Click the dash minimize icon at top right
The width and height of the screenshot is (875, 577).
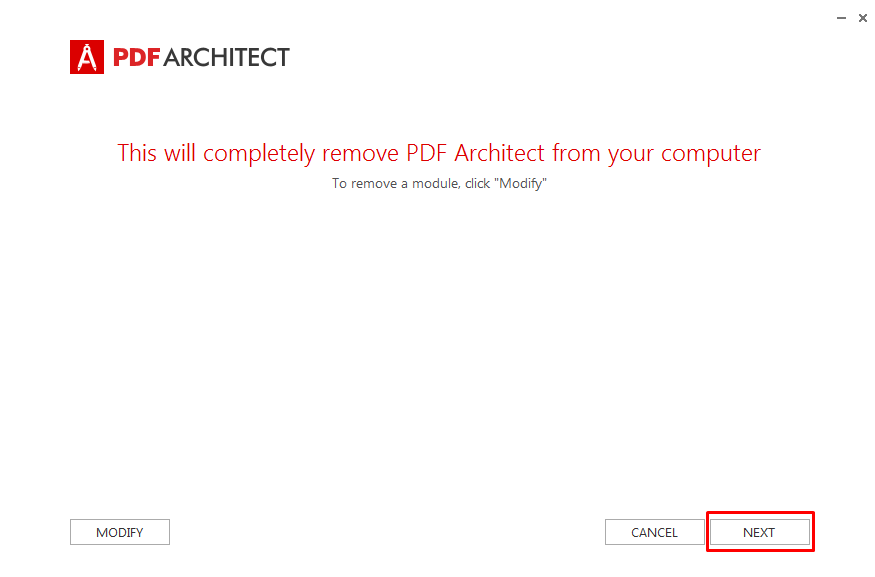click(x=841, y=18)
